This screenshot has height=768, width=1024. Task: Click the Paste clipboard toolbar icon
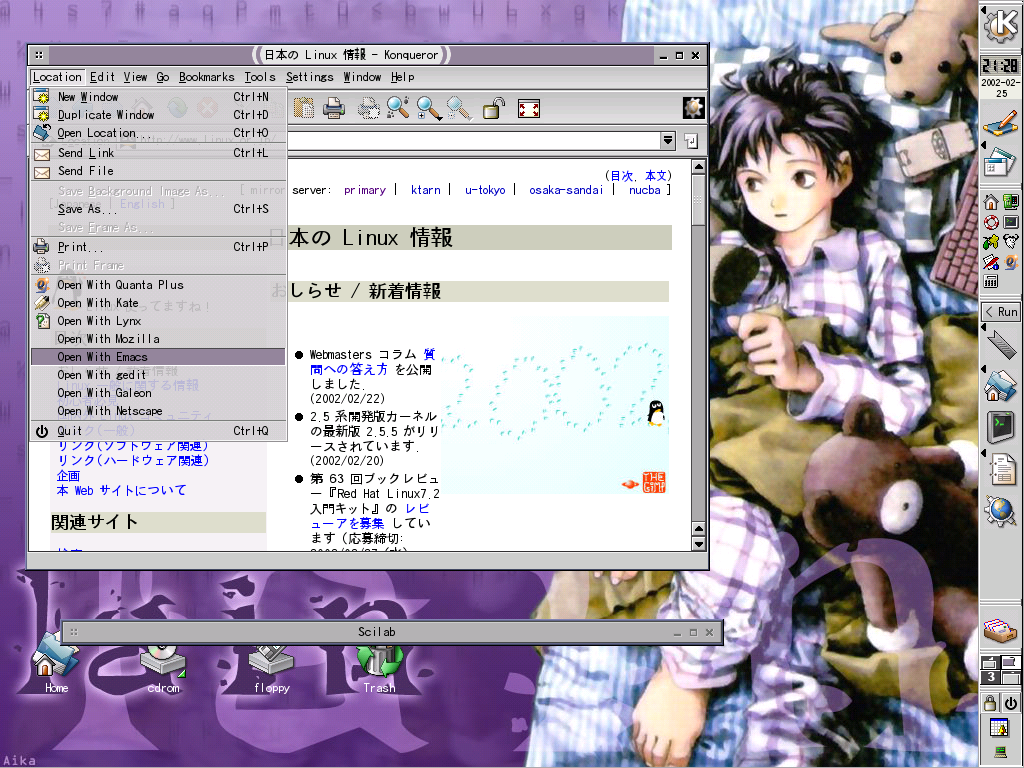coord(304,108)
